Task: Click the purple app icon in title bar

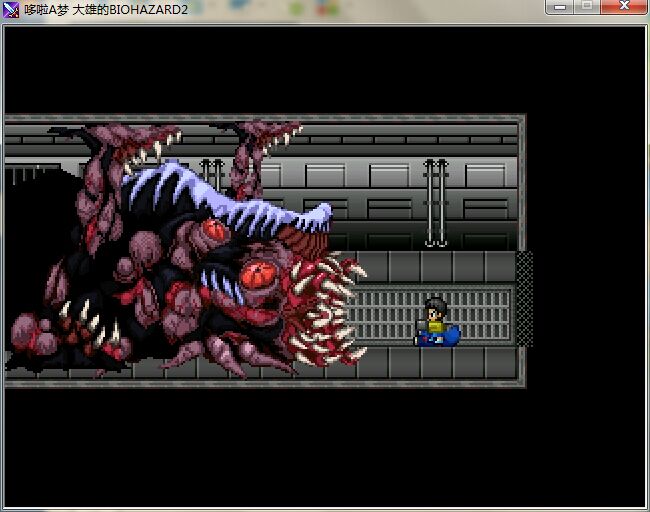Action: 11,9
